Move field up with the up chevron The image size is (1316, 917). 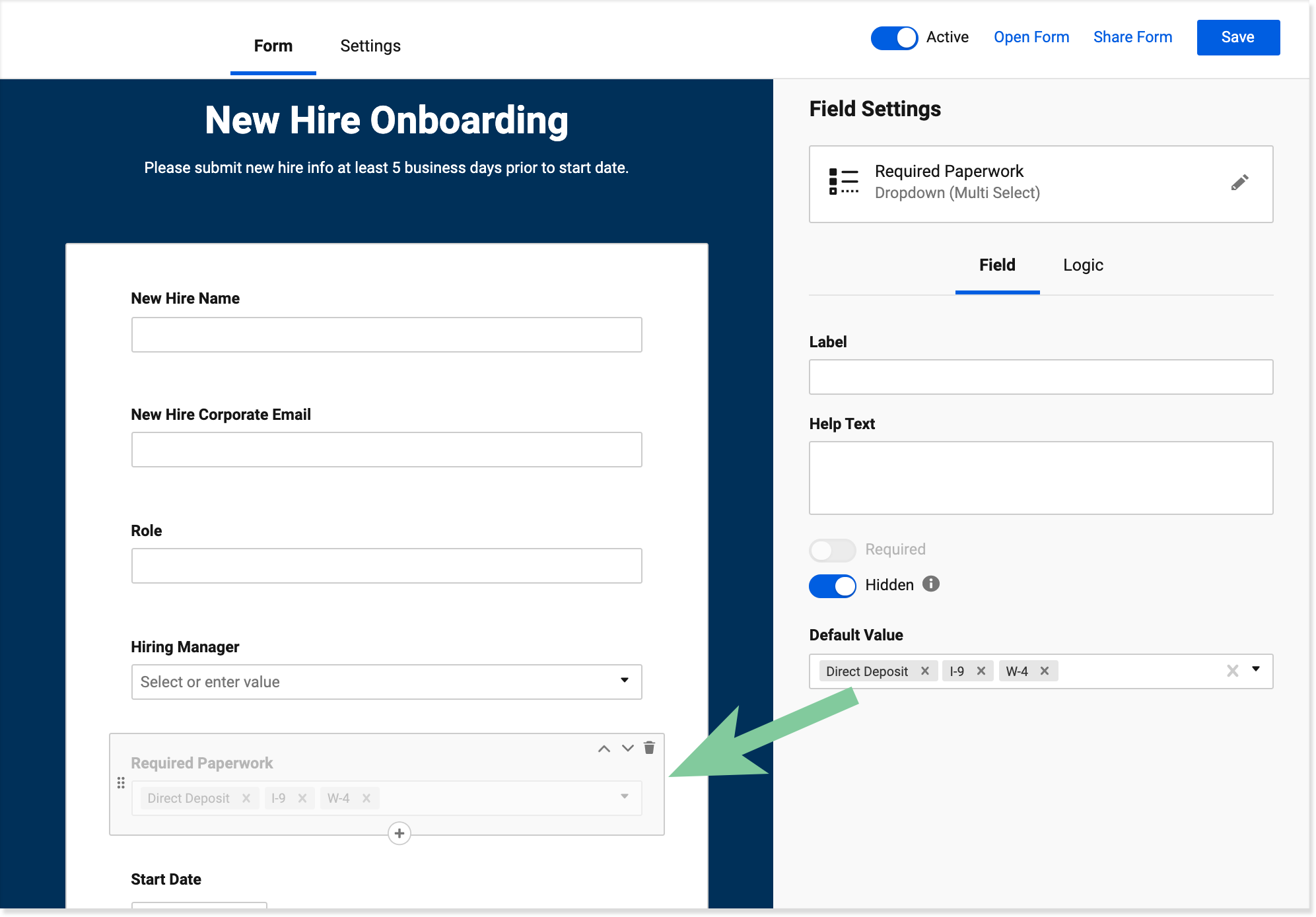coord(604,748)
